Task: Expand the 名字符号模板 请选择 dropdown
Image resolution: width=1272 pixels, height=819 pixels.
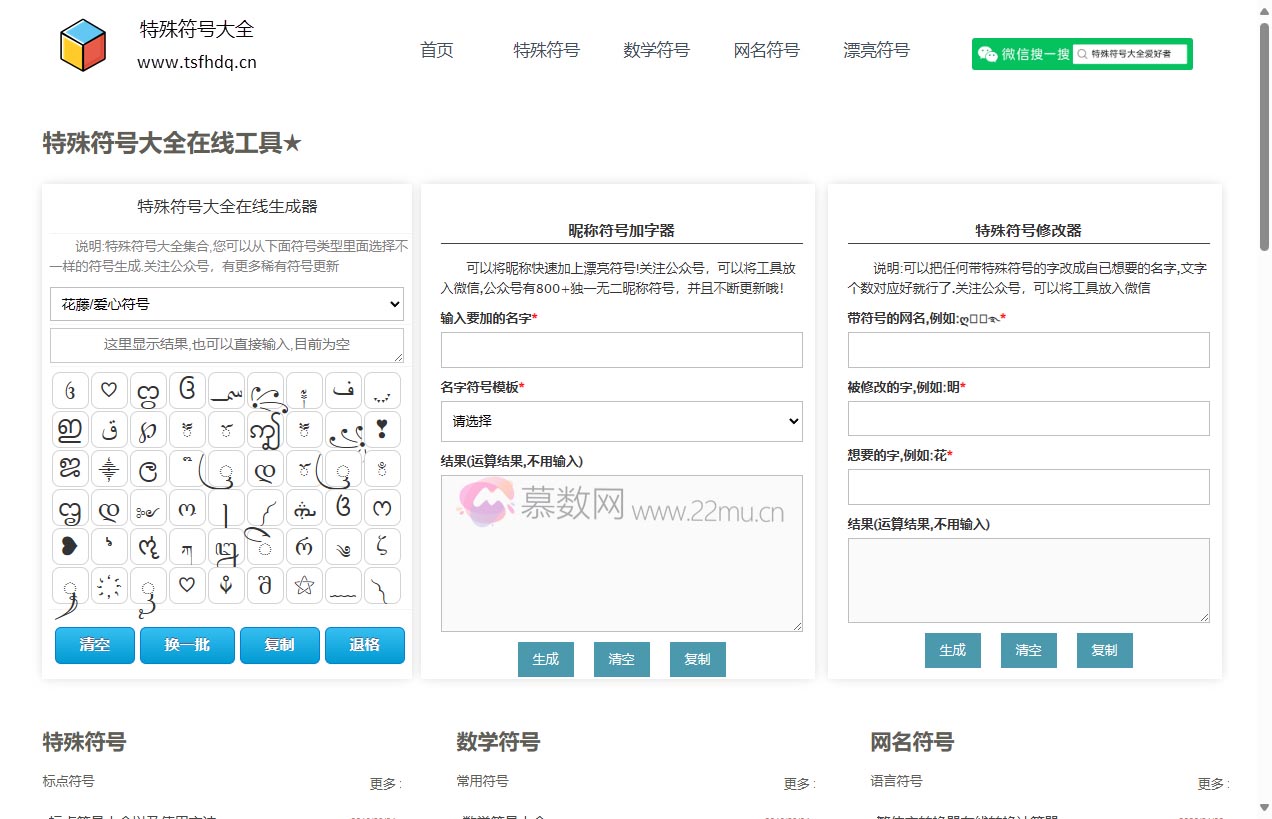Action: (621, 422)
